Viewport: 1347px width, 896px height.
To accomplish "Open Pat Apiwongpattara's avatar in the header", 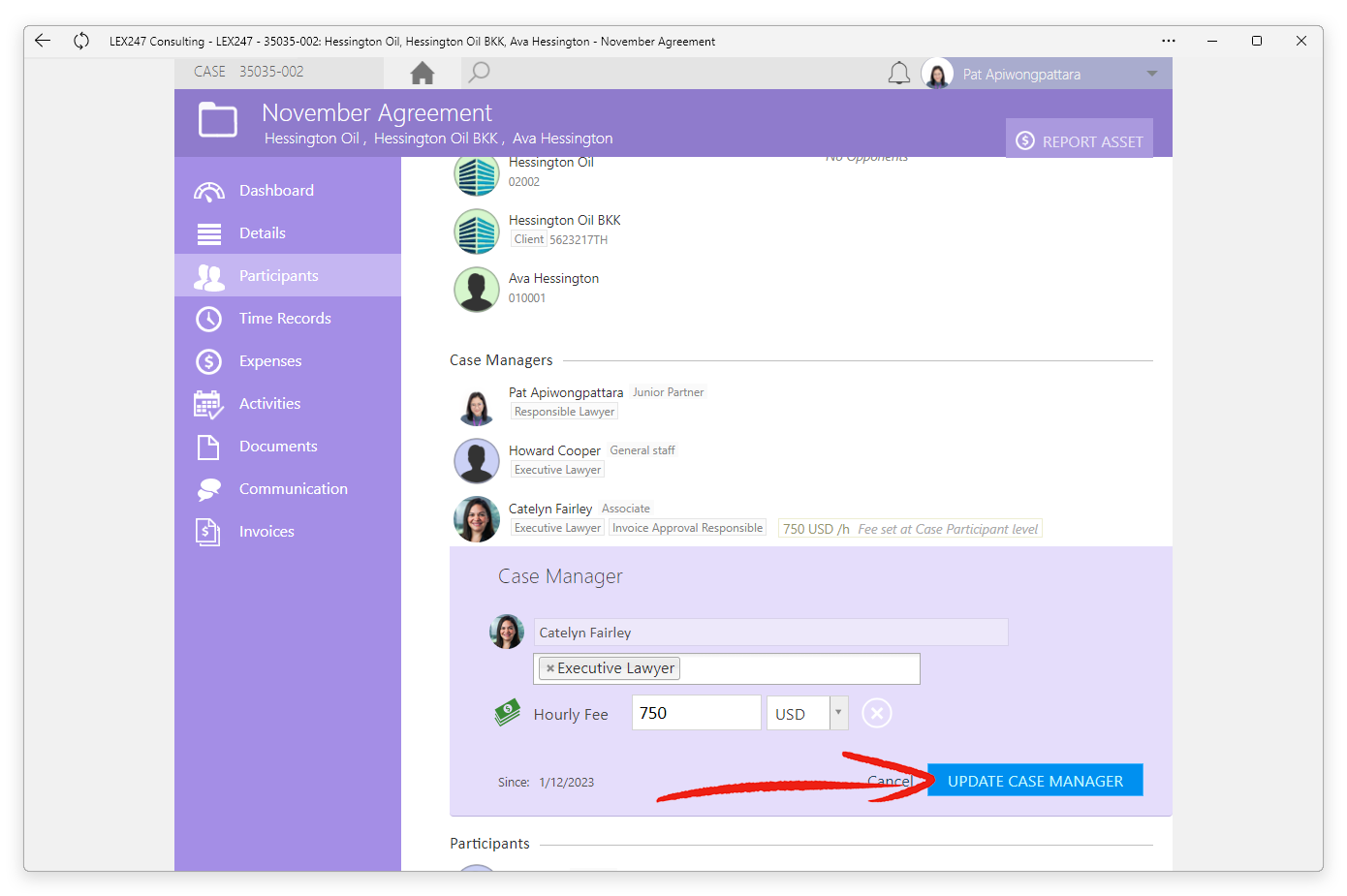I will click(937, 74).
